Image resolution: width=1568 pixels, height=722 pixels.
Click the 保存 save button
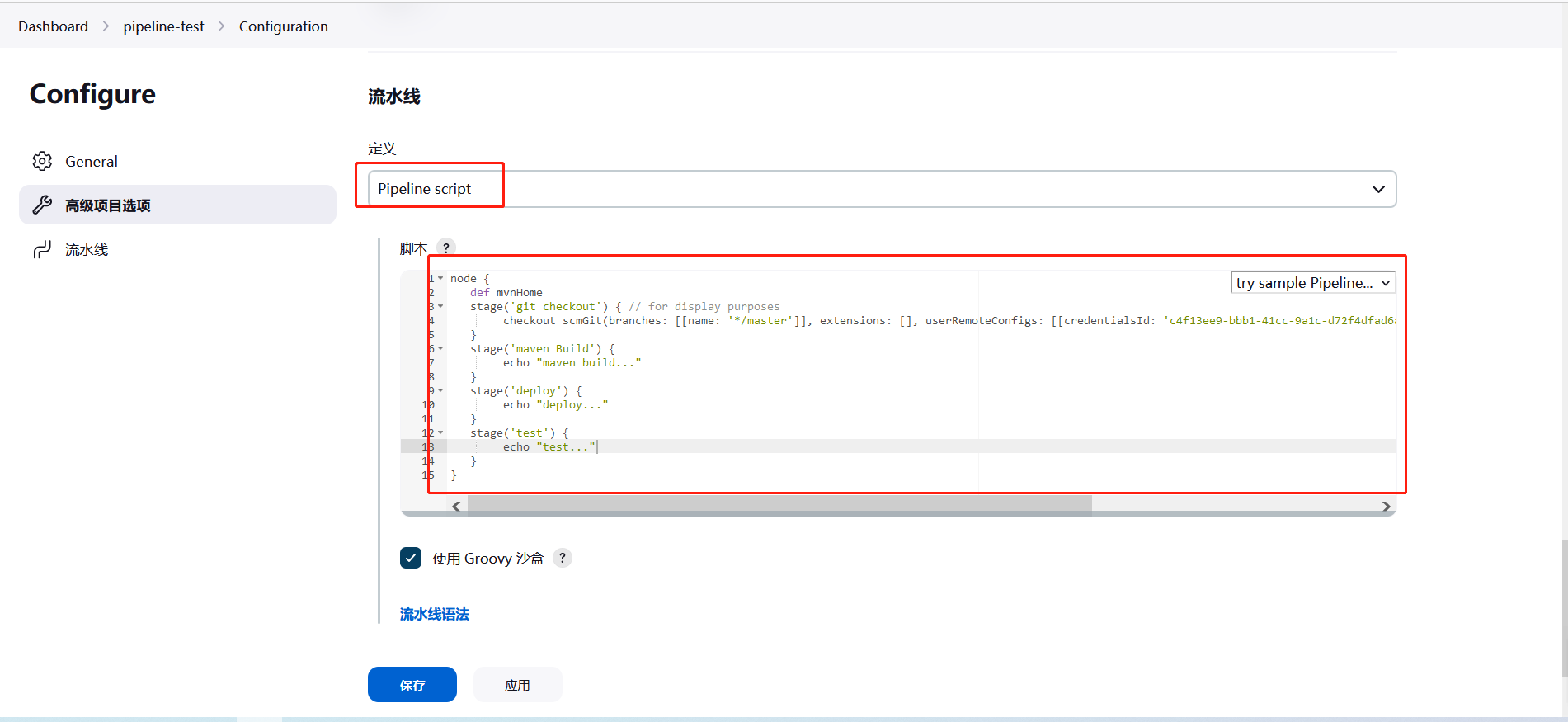coord(412,685)
